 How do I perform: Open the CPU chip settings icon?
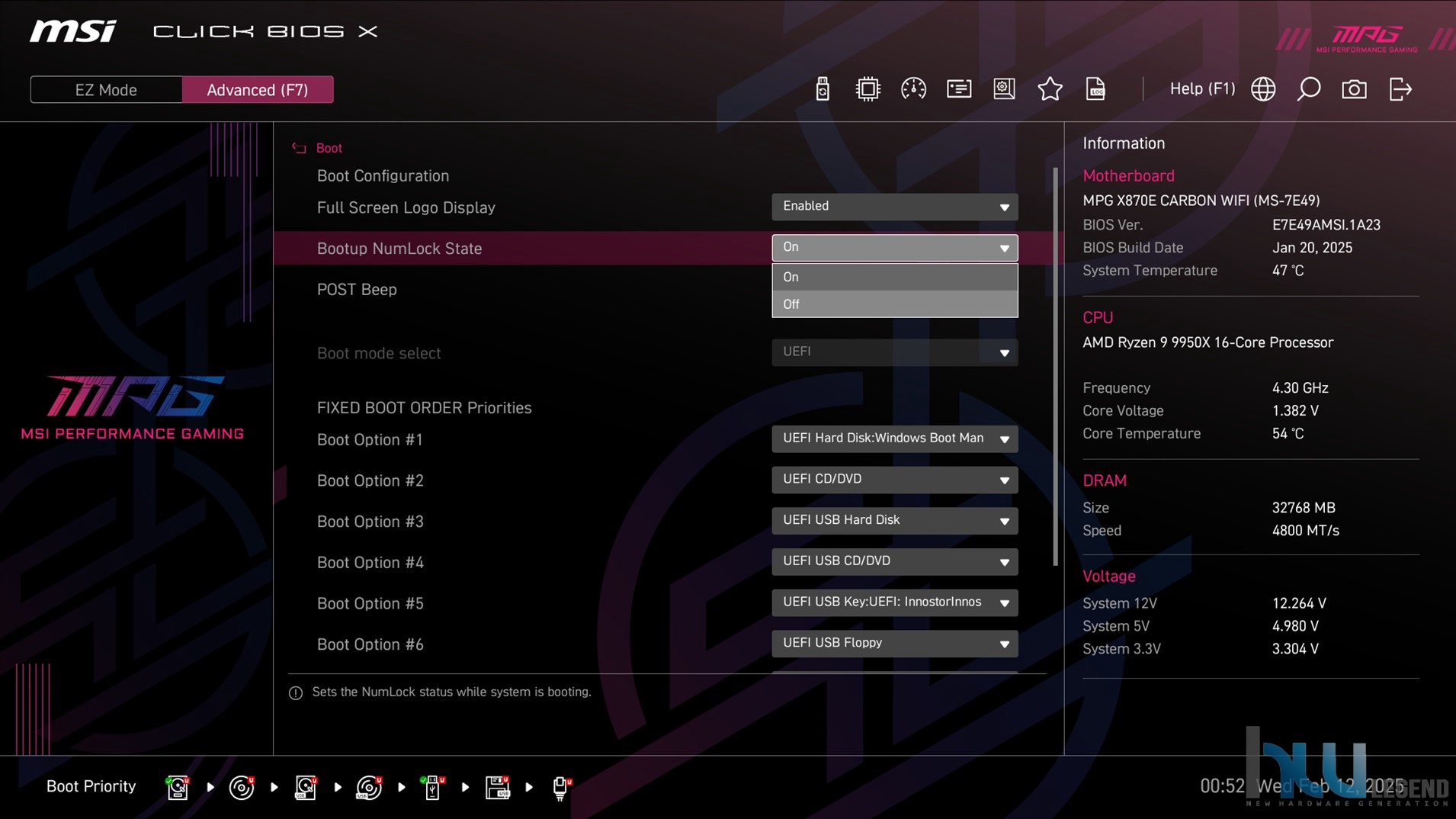868,89
